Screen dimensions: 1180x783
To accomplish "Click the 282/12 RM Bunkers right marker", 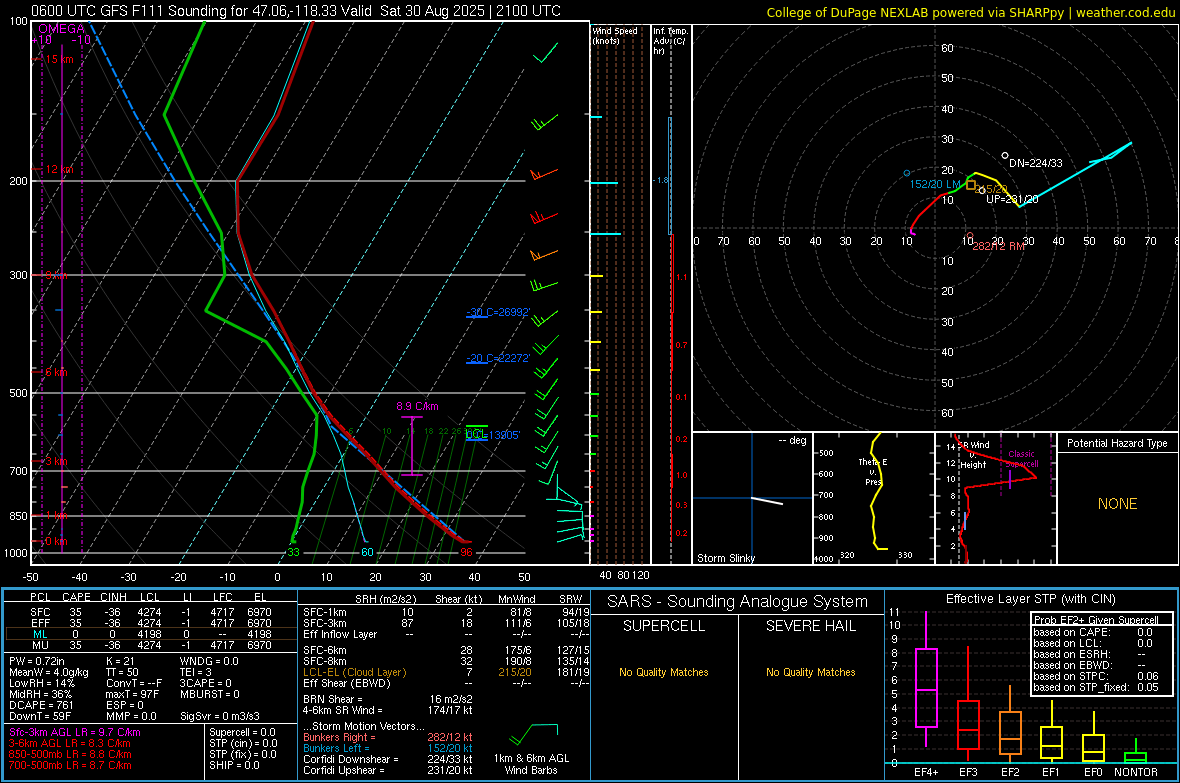I will click(x=999, y=245).
